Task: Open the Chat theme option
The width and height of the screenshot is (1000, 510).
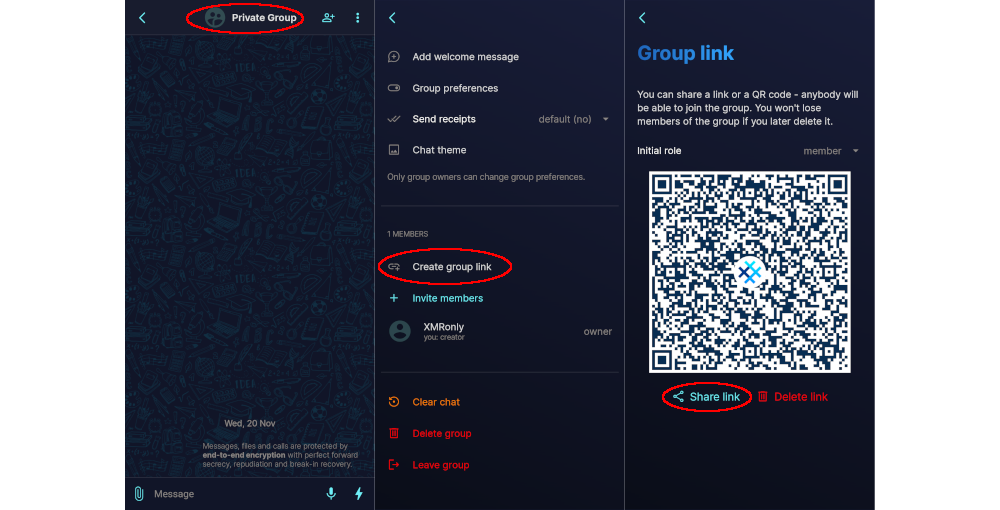Action: click(x=499, y=150)
